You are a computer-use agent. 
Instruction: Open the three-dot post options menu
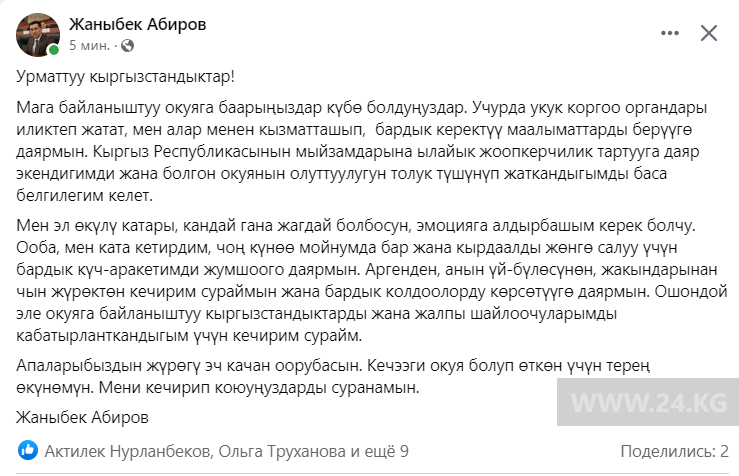click(666, 33)
